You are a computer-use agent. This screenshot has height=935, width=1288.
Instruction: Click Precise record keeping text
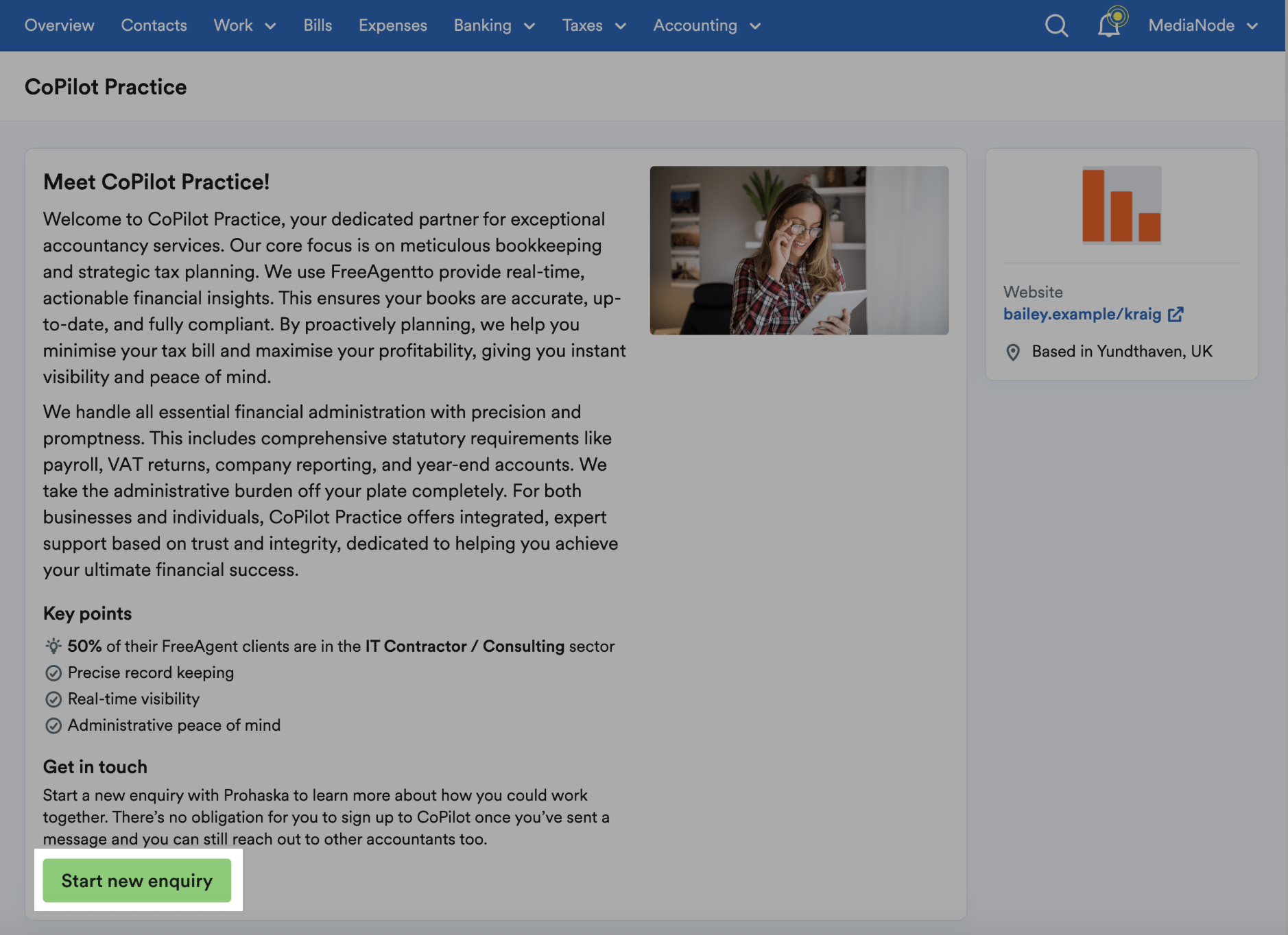(151, 672)
